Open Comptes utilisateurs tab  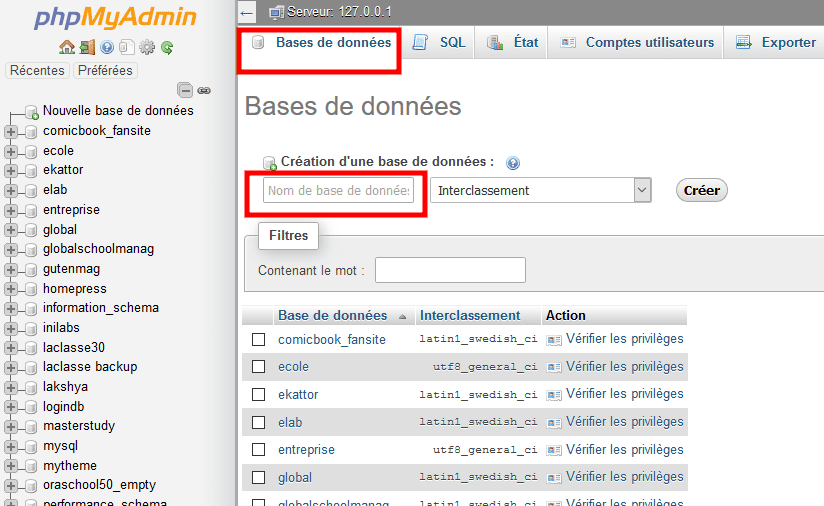[637, 43]
